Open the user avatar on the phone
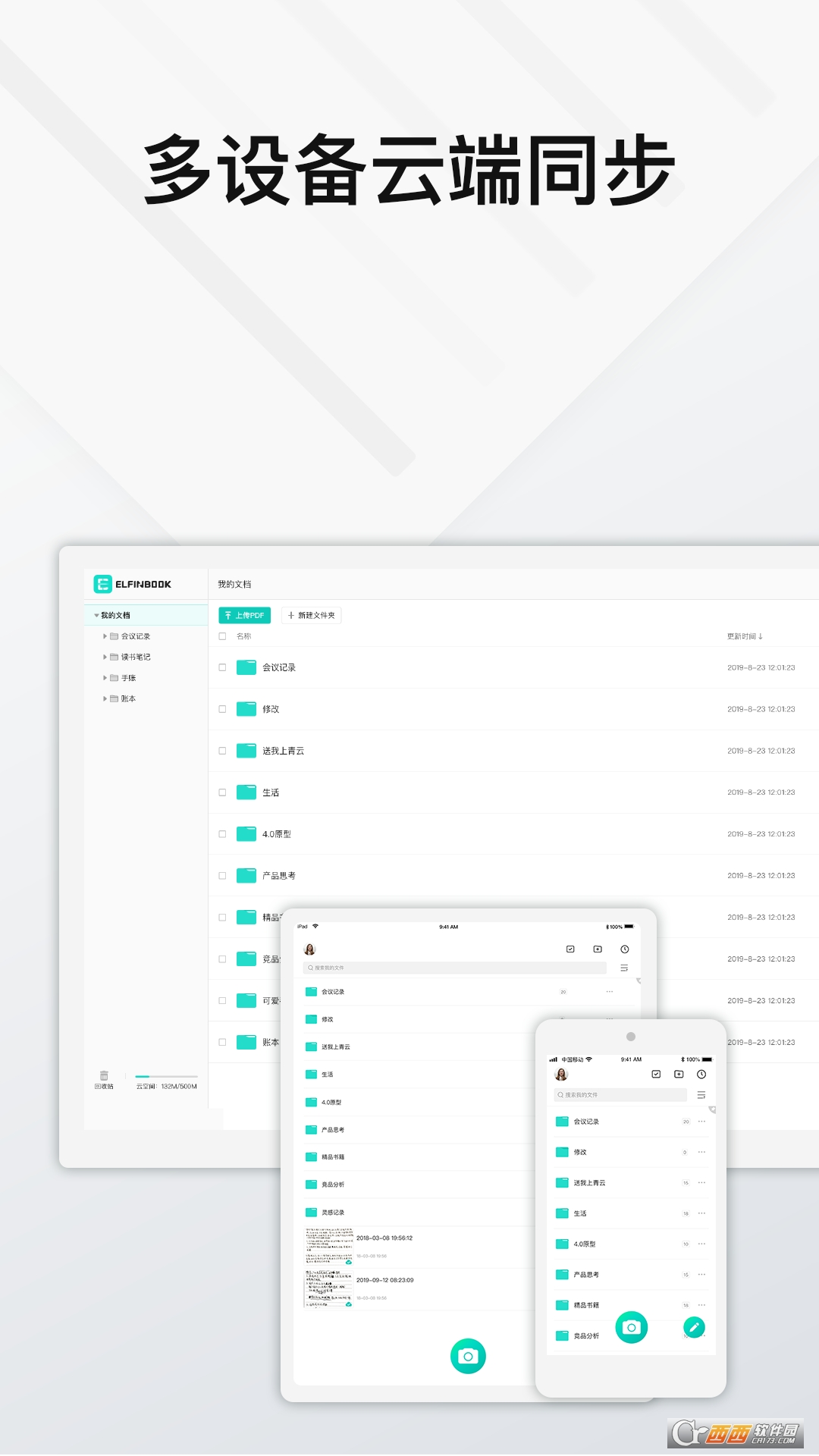The height and width of the screenshot is (1456, 819). 561,1074
